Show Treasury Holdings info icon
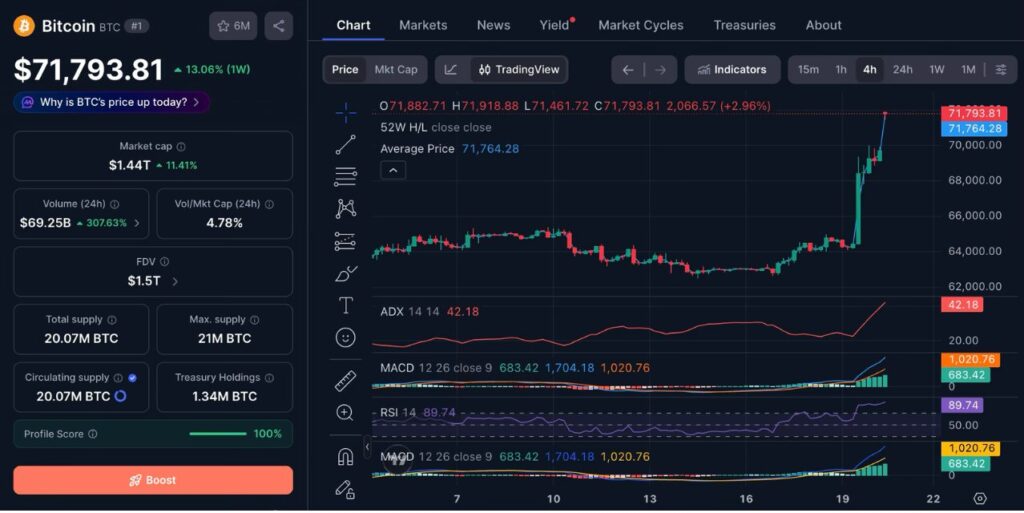The image size is (1024, 513). pyautogui.click(x=269, y=378)
